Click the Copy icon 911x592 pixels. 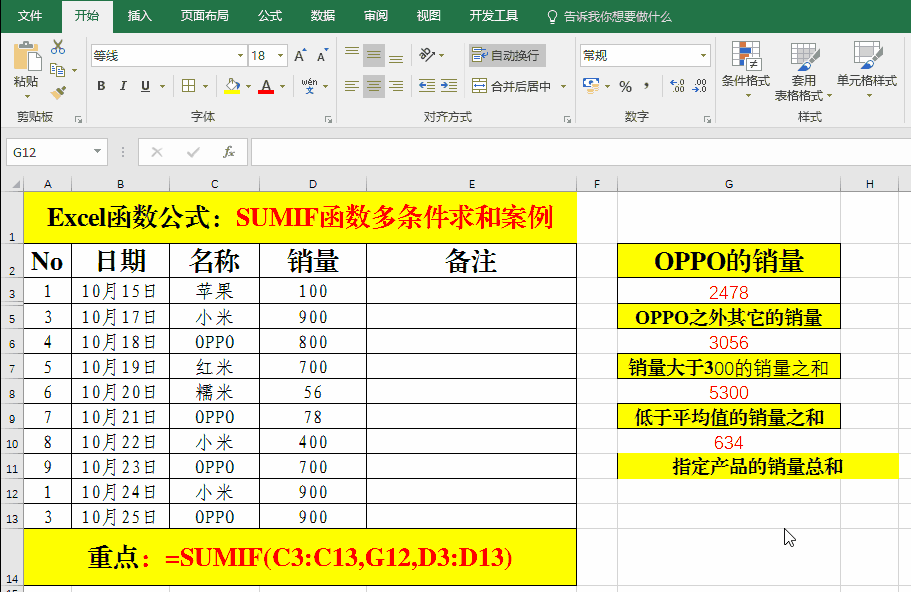coord(58,70)
